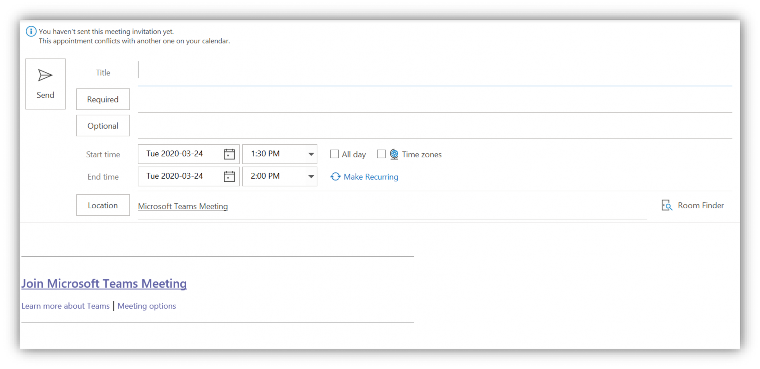Open the Join Microsoft Teams Meeting link

click(104, 284)
